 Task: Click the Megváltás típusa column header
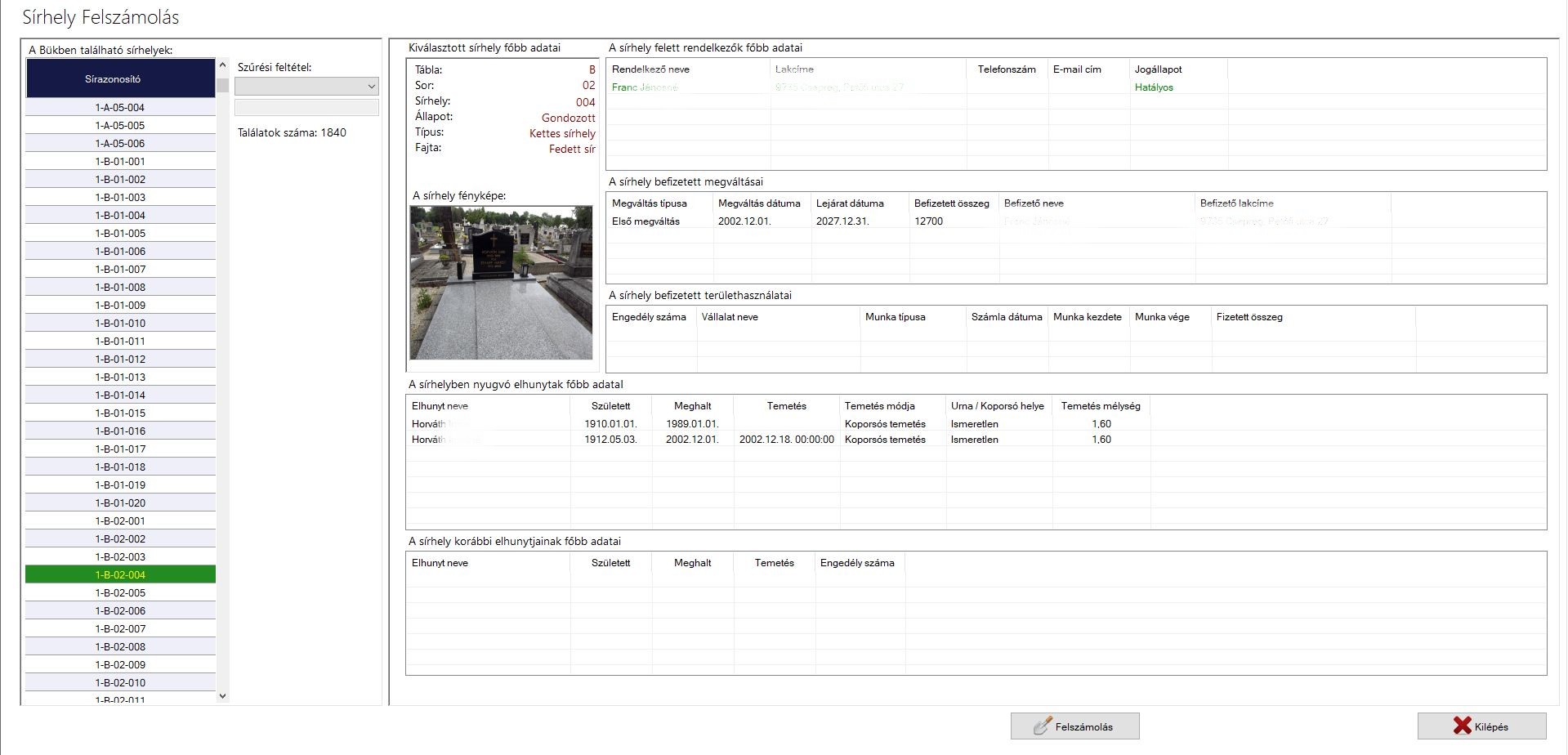point(649,203)
